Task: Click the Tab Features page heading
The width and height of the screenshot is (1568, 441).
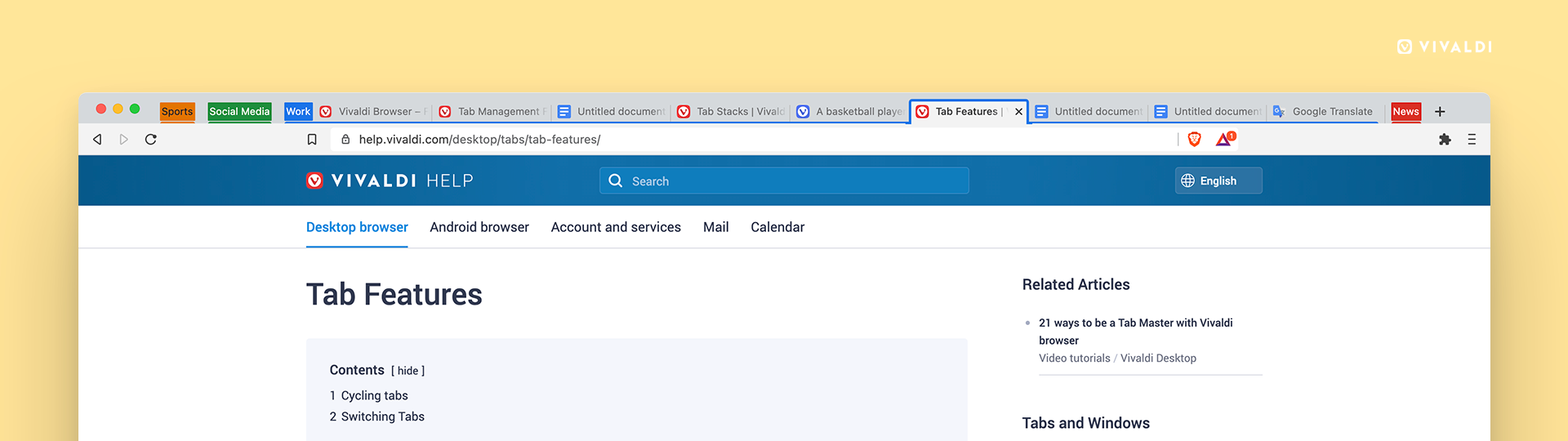Action: (x=394, y=294)
